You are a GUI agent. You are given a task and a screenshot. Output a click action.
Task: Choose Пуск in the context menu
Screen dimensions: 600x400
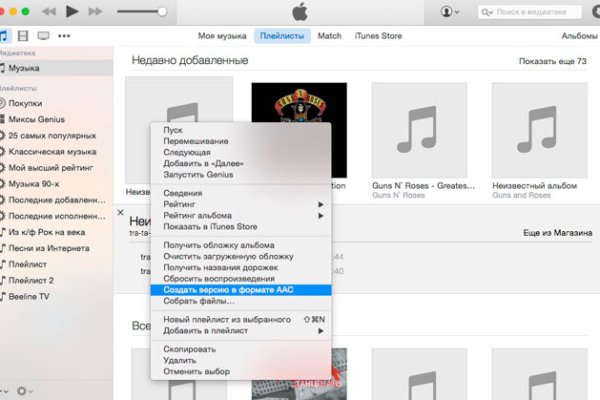coord(241,130)
